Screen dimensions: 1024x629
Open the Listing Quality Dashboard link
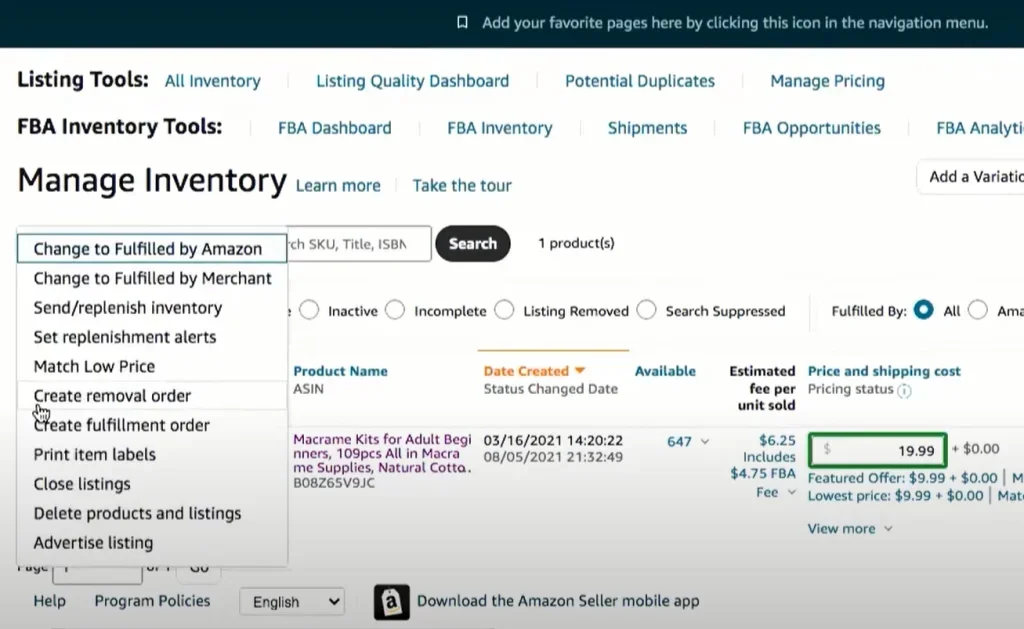[x=412, y=81]
